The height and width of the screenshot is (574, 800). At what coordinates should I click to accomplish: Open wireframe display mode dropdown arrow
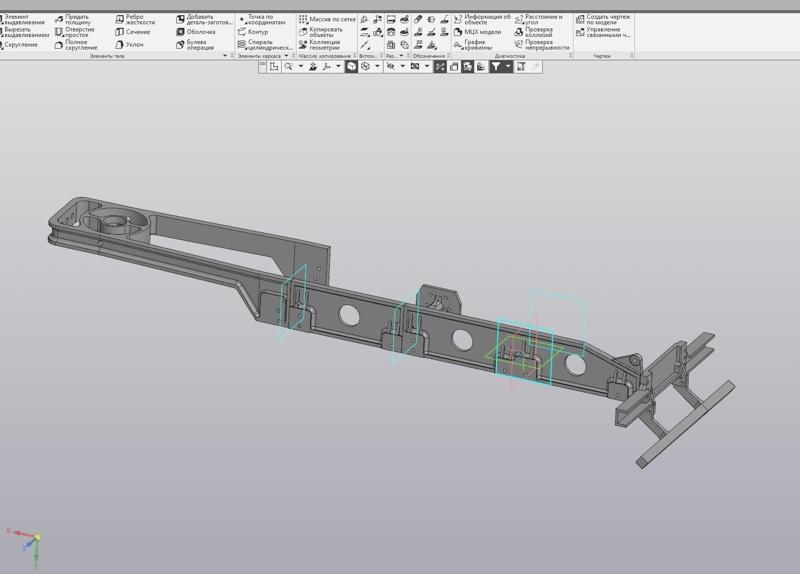pos(377,67)
